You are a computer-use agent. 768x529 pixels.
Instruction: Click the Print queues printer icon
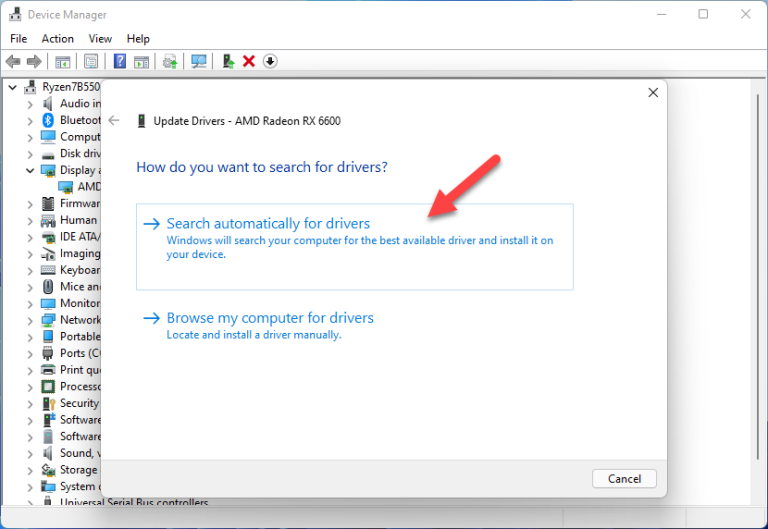(x=48, y=370)
